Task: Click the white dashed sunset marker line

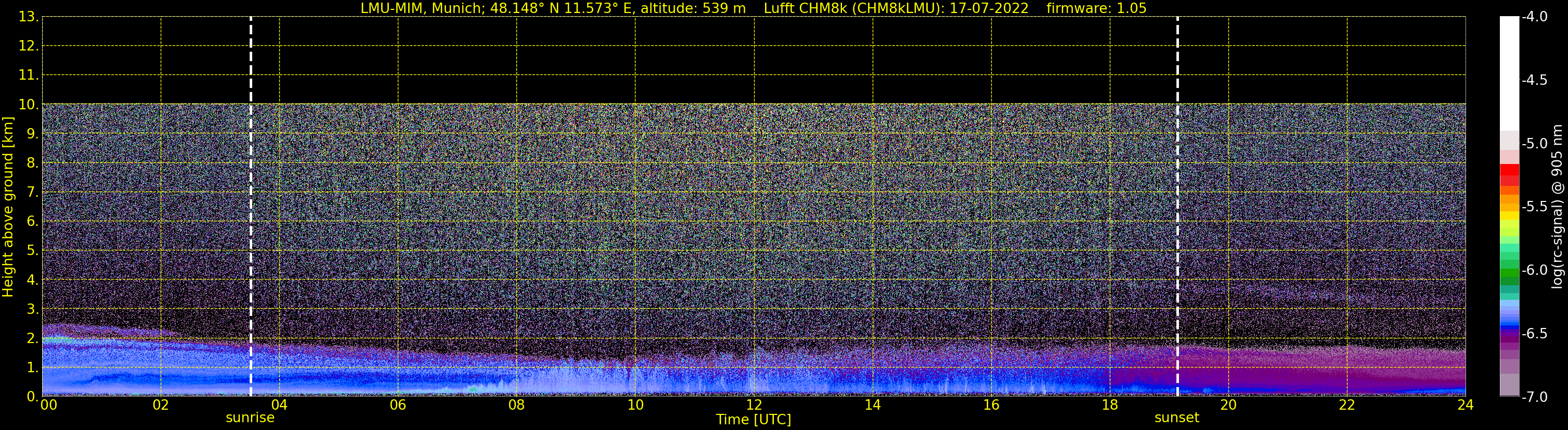Action: pyautogui.click(x=1177, y=207)
